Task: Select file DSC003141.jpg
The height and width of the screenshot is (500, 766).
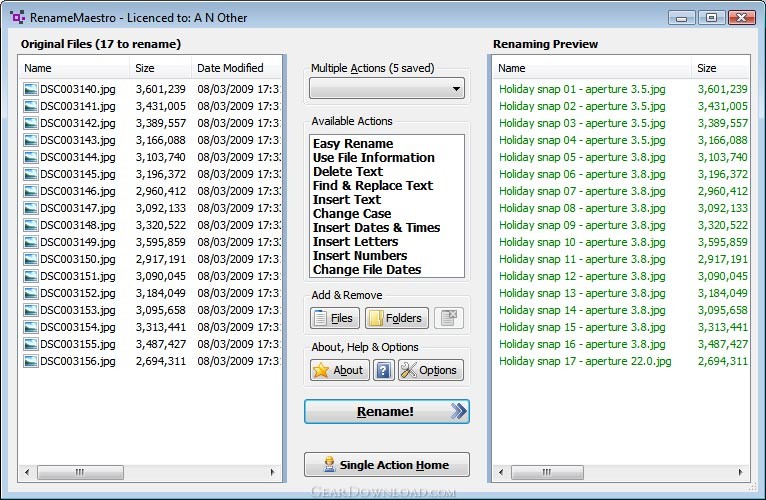Action: pos(78,106)
